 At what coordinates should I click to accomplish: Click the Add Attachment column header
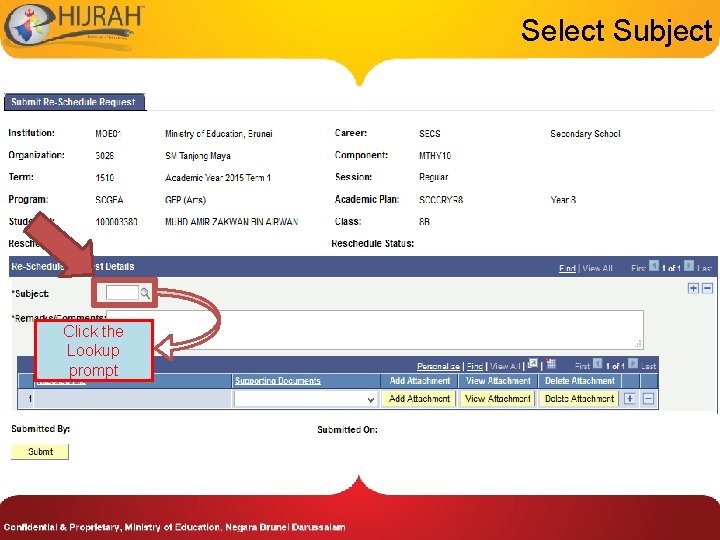(420, 381)
